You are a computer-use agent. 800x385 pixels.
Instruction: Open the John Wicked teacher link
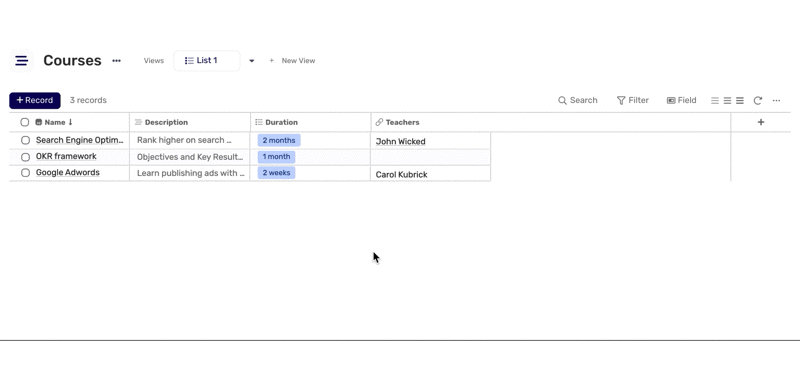401,141
